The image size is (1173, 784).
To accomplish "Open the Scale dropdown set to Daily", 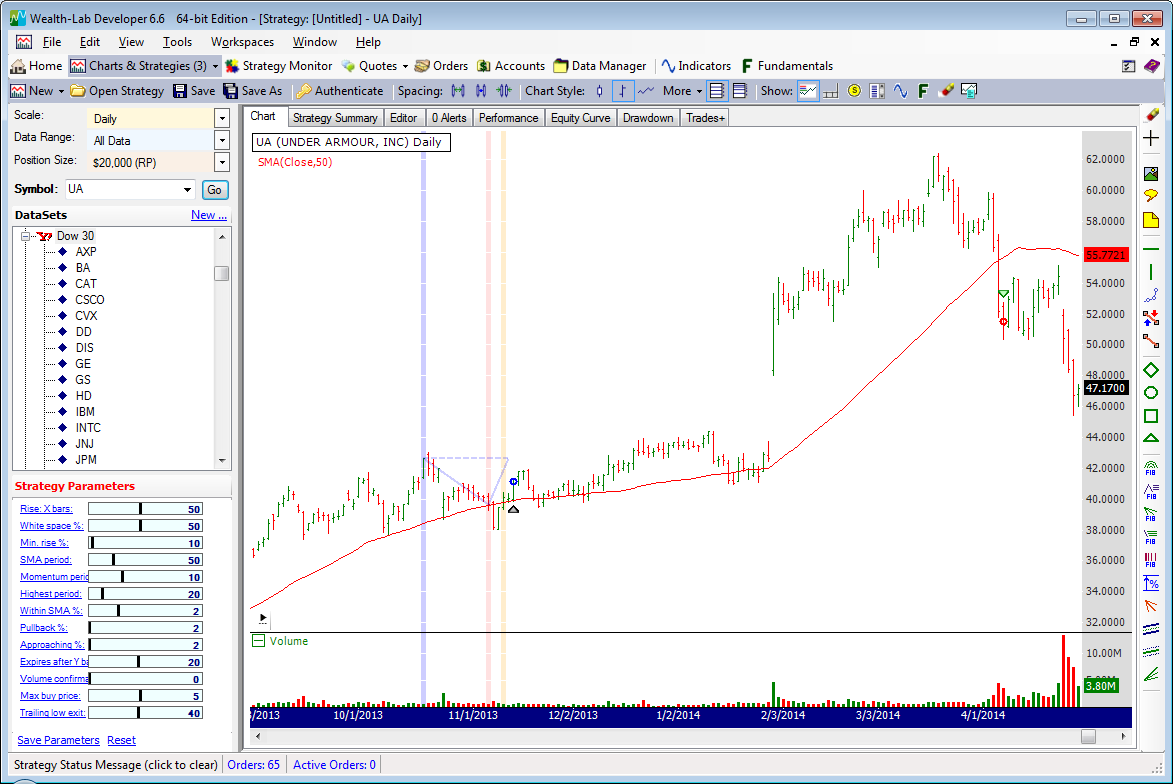I will [x=222, y=118].
